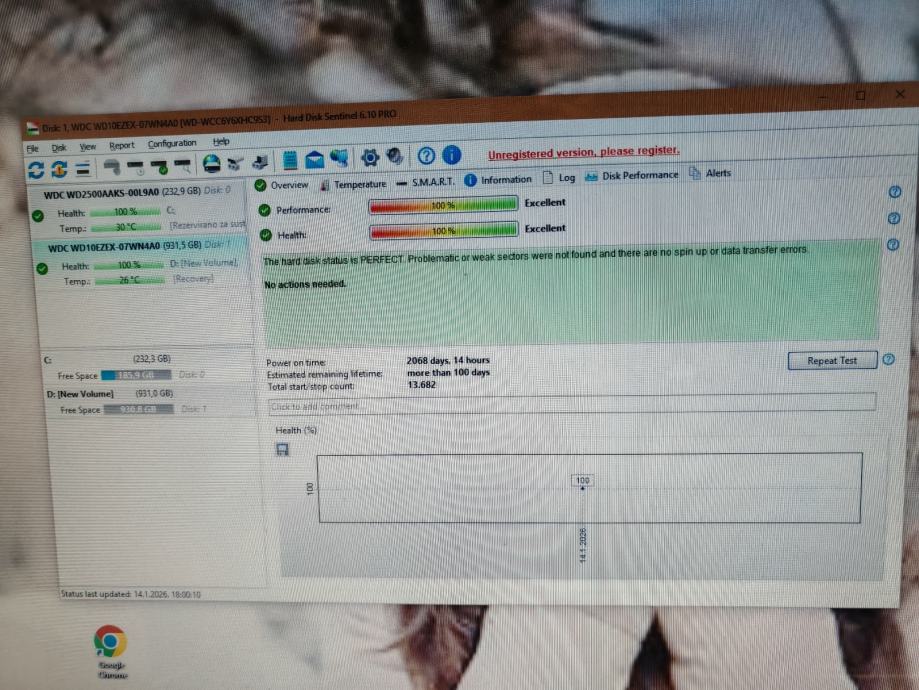Image resolution: width=919 pixels, height=690 pixels.
Task: Click the blue notepad report icon
Action: point(290,160)
